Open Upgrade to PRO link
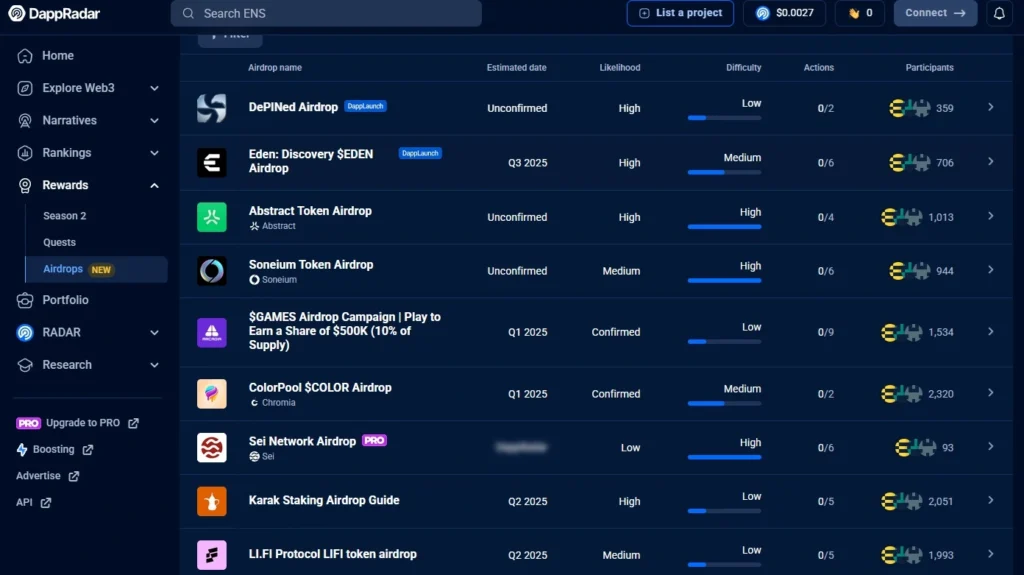Screen dimensions: 1024x575 (77, 423)
